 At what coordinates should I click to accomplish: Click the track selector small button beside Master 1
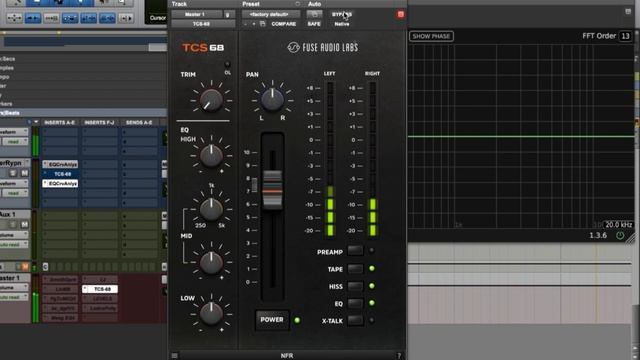tap(228, 14)
